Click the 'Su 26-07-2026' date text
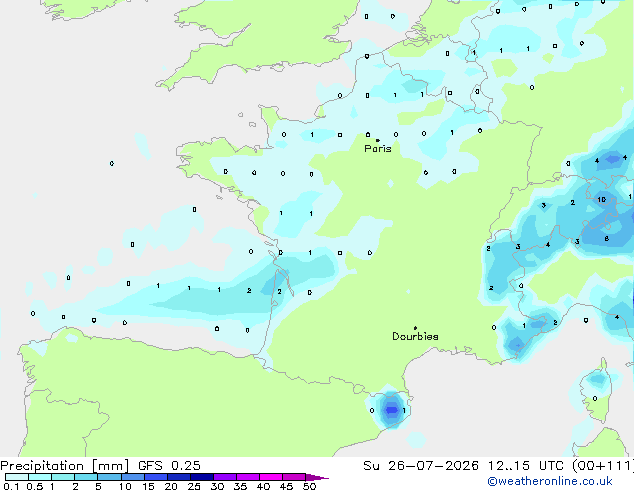This screenshot has height=490, width=634. [421, 466]
